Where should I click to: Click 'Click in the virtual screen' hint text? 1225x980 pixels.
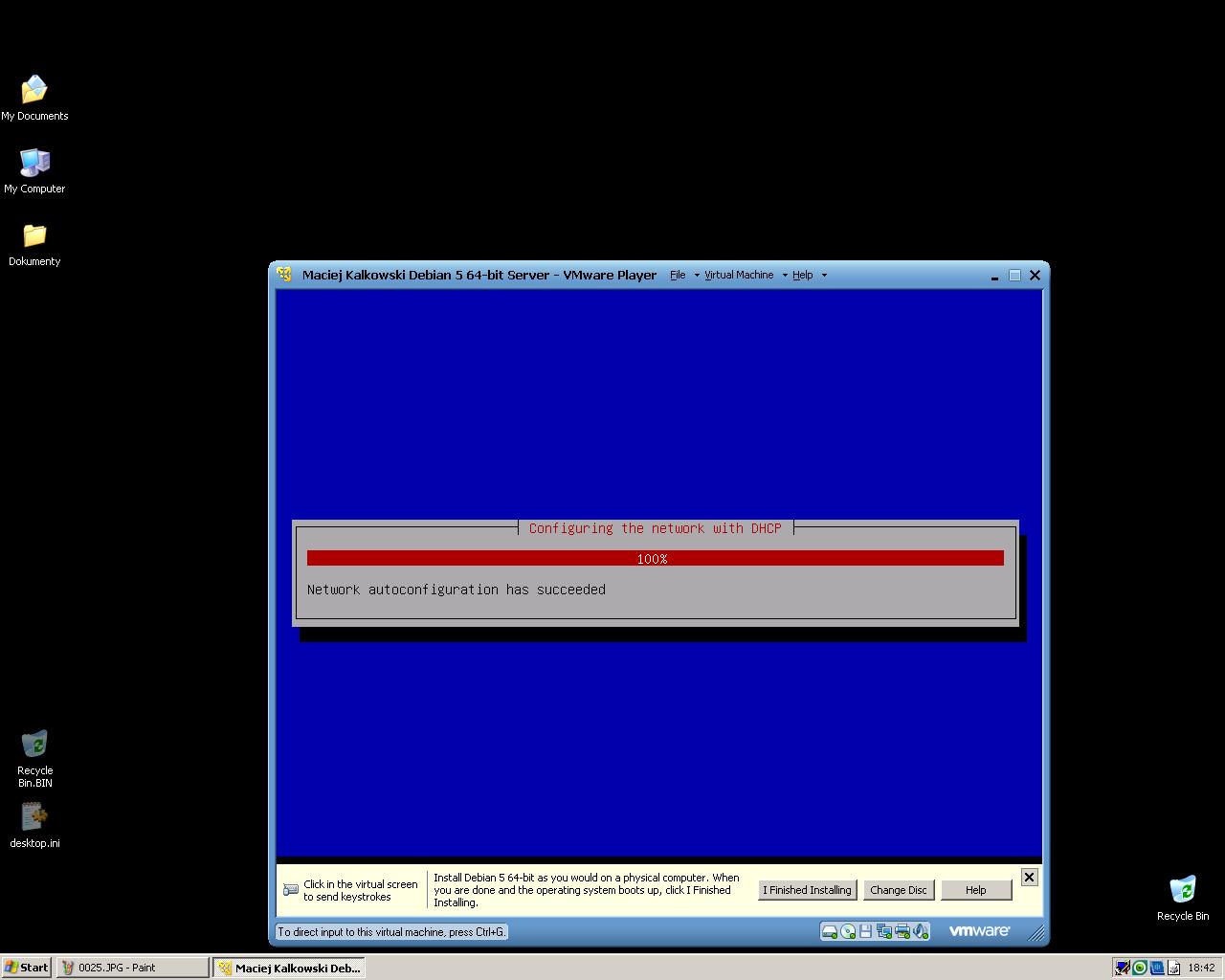361,891
